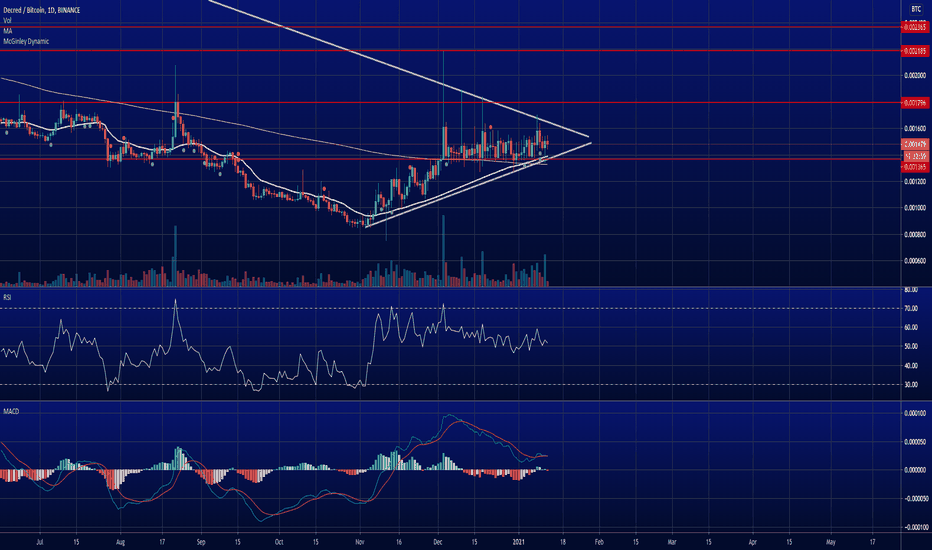Viewport: 932px width, 550px height.
Task: Click the RSI pane label
Action: [7, 296]
